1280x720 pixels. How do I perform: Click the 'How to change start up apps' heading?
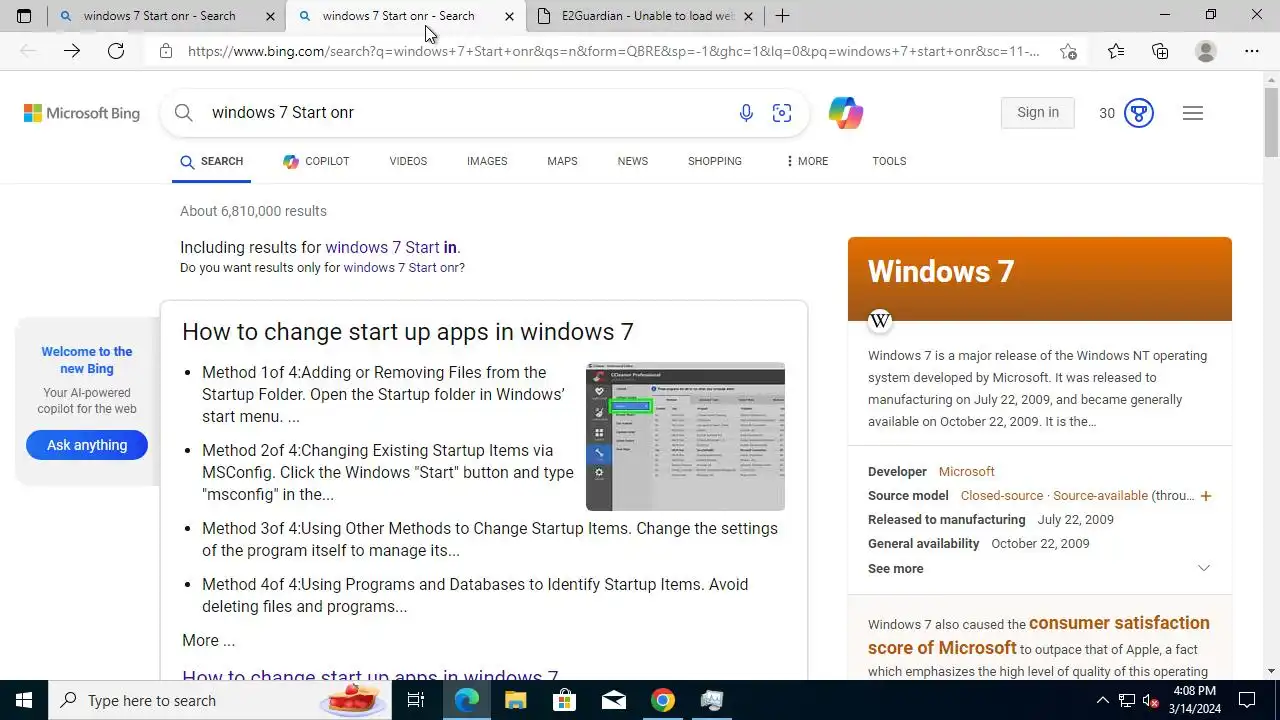coord(408,332)
